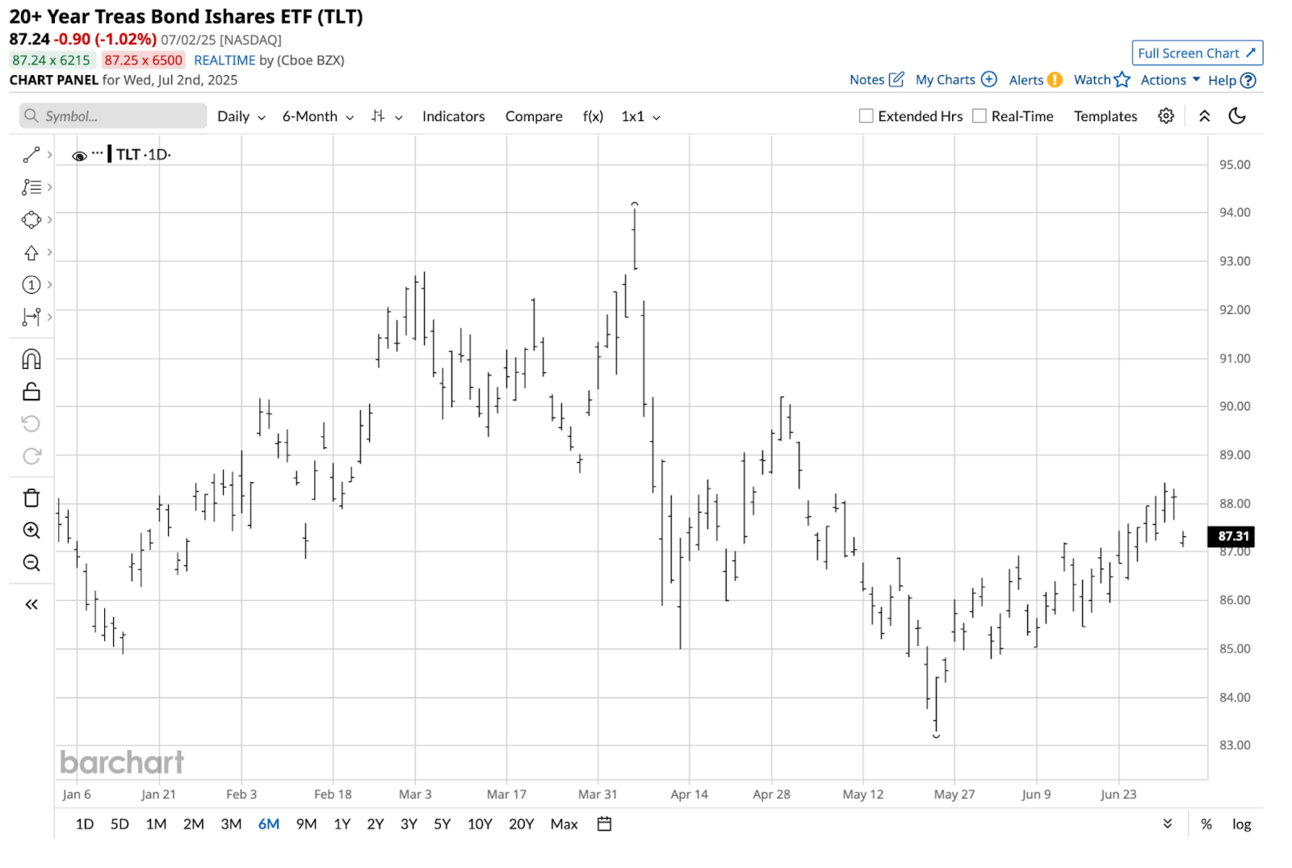Click the Alerts link

coord(1026,80)
